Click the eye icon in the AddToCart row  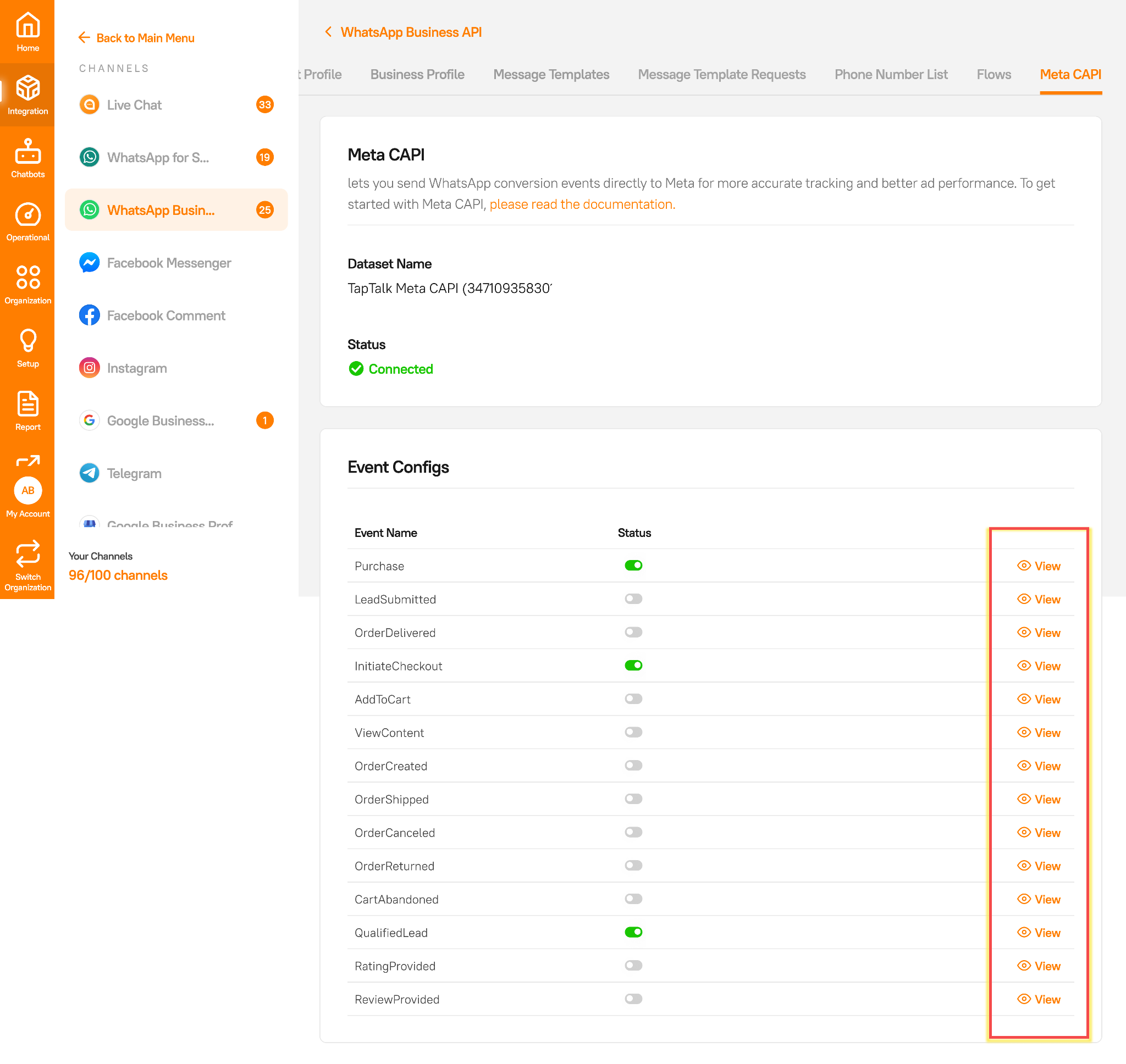tap(1024, 699)
